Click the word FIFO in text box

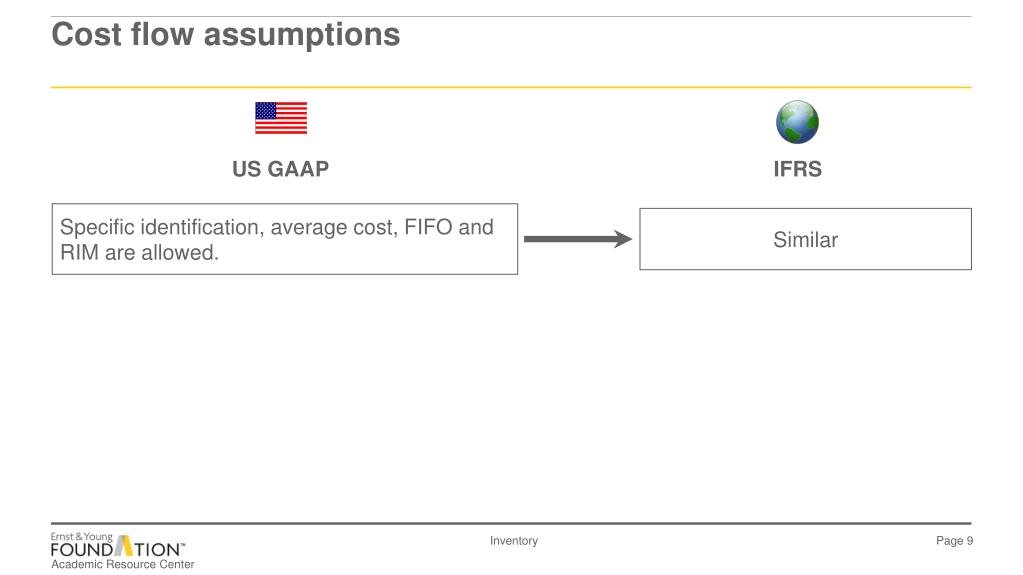[428, 227]
